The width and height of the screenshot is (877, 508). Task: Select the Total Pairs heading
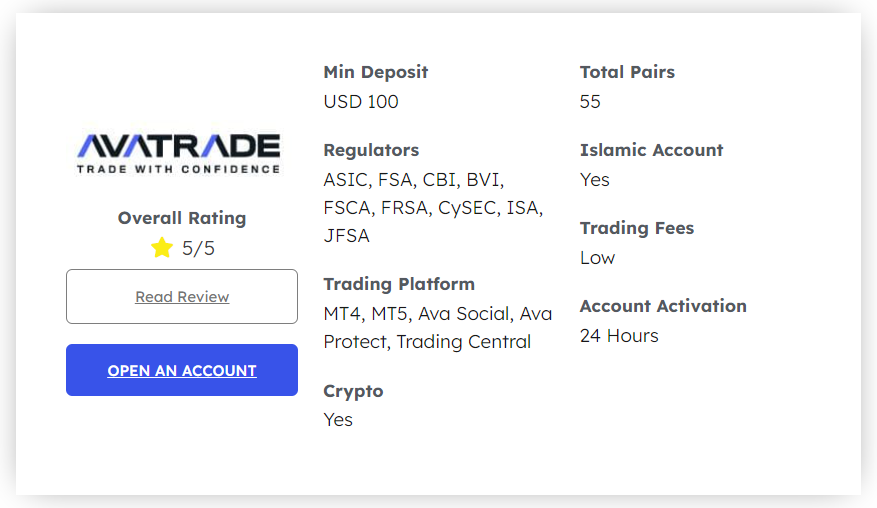[627, 72]
